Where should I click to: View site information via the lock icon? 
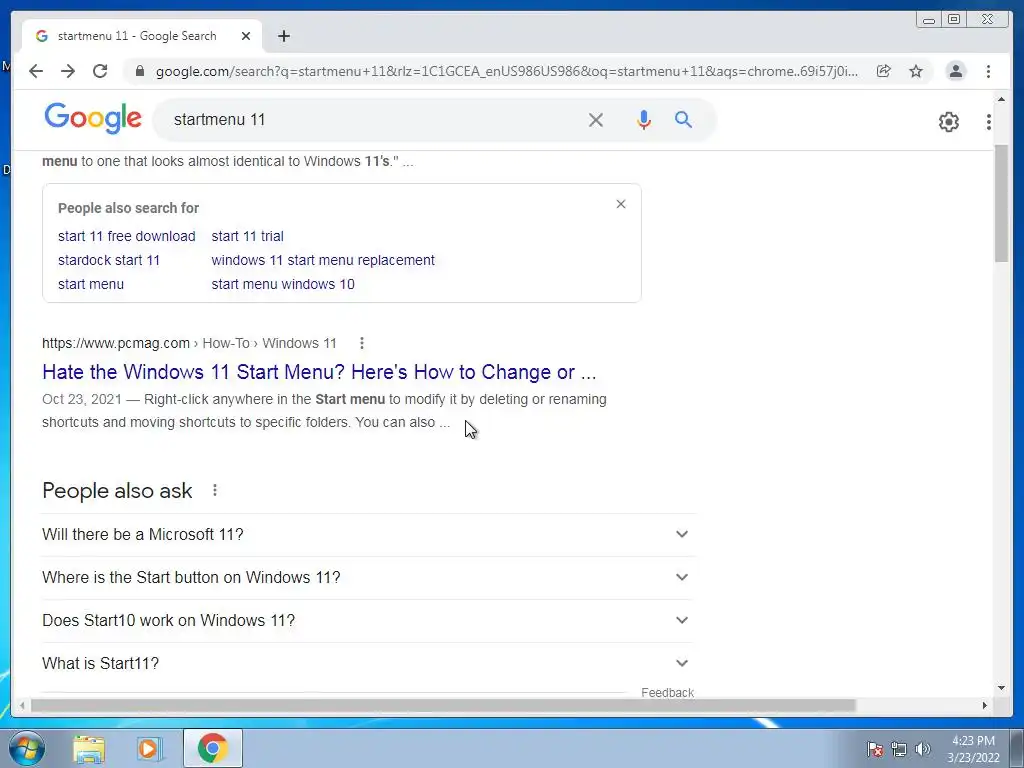pyautogui.click(x=139, y=71)
